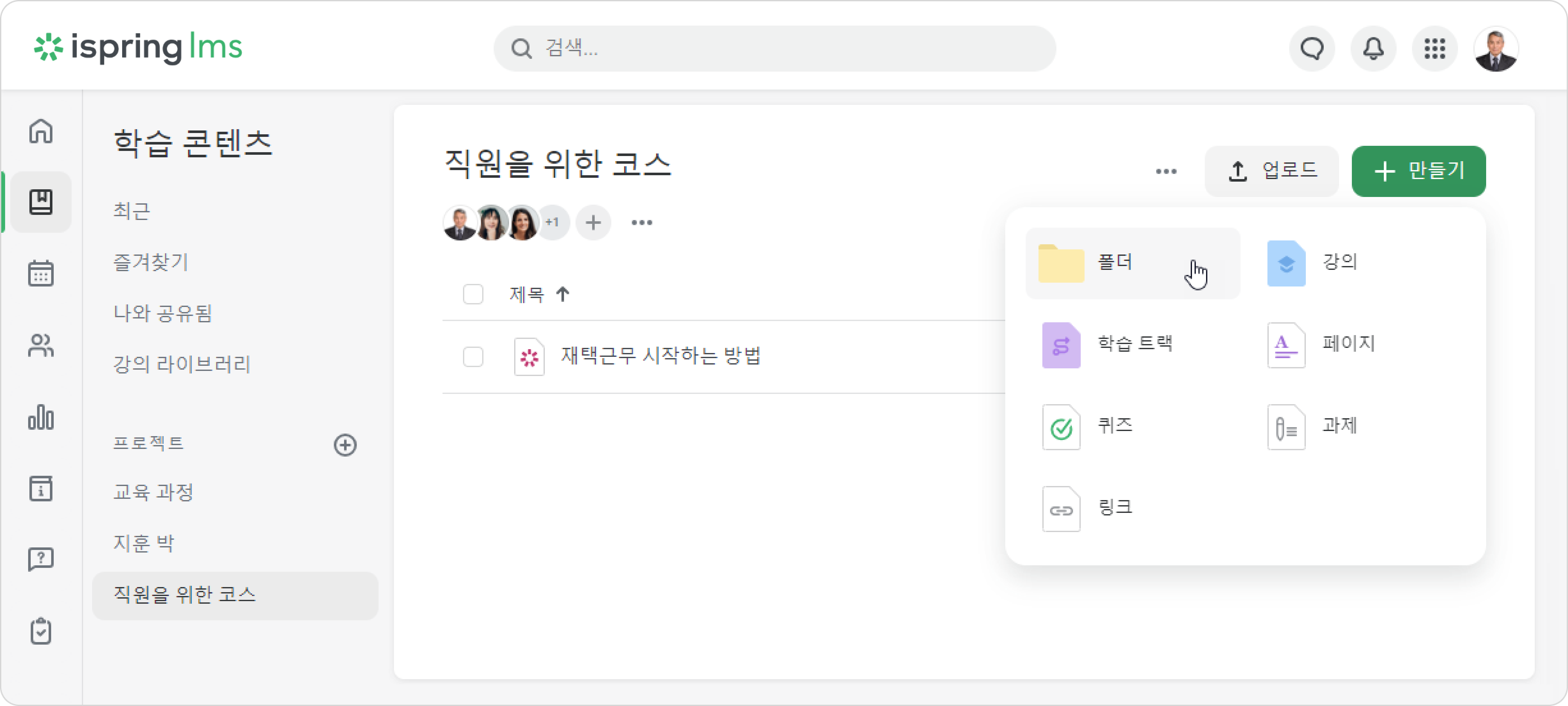Select 폴더 in the create menu
The height and width of the screenshot is (706, 1568).
click(x=1132, y=263)
